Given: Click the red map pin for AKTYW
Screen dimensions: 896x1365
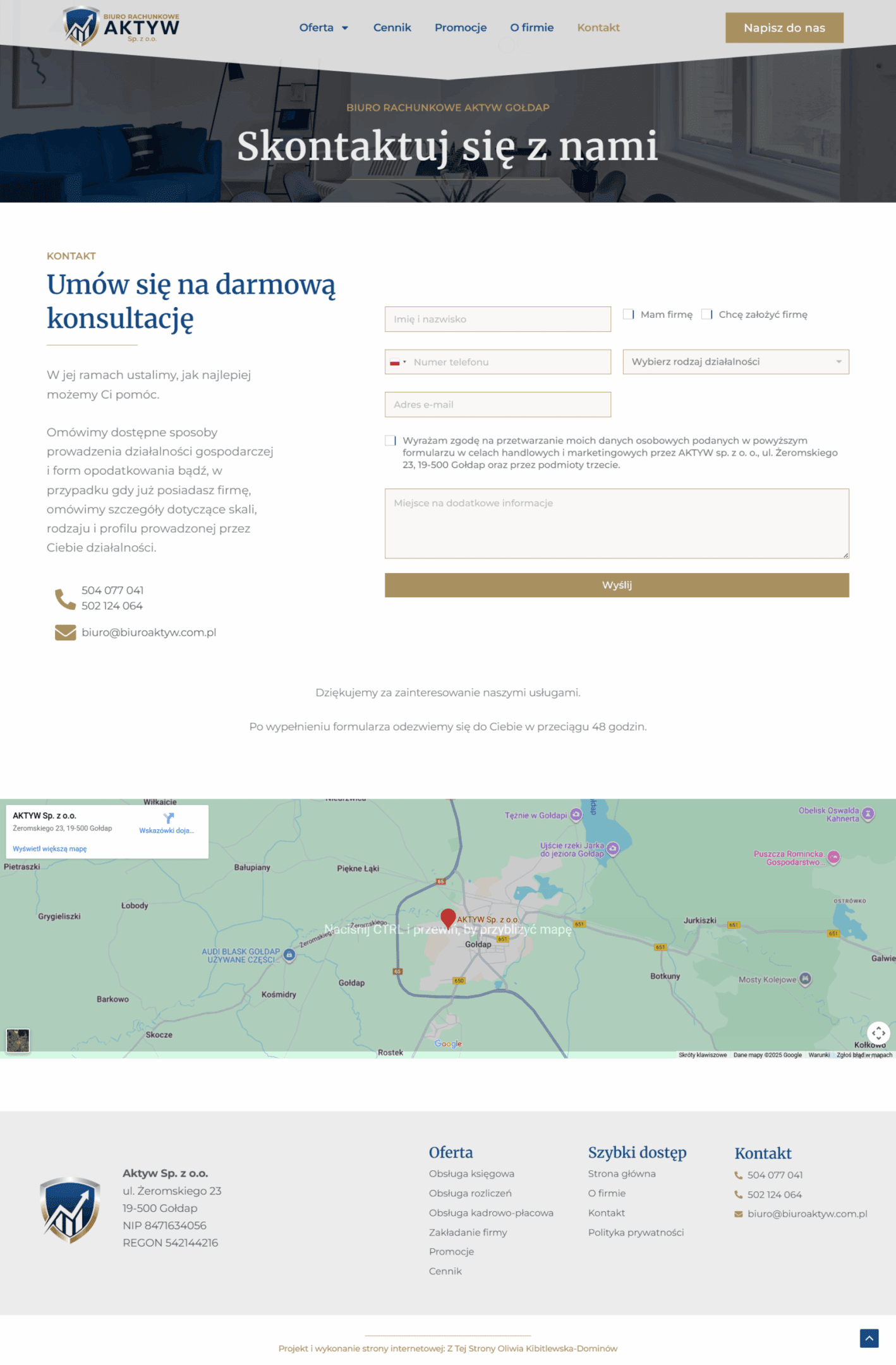Looking at the screenshot, I should [448, 918].
